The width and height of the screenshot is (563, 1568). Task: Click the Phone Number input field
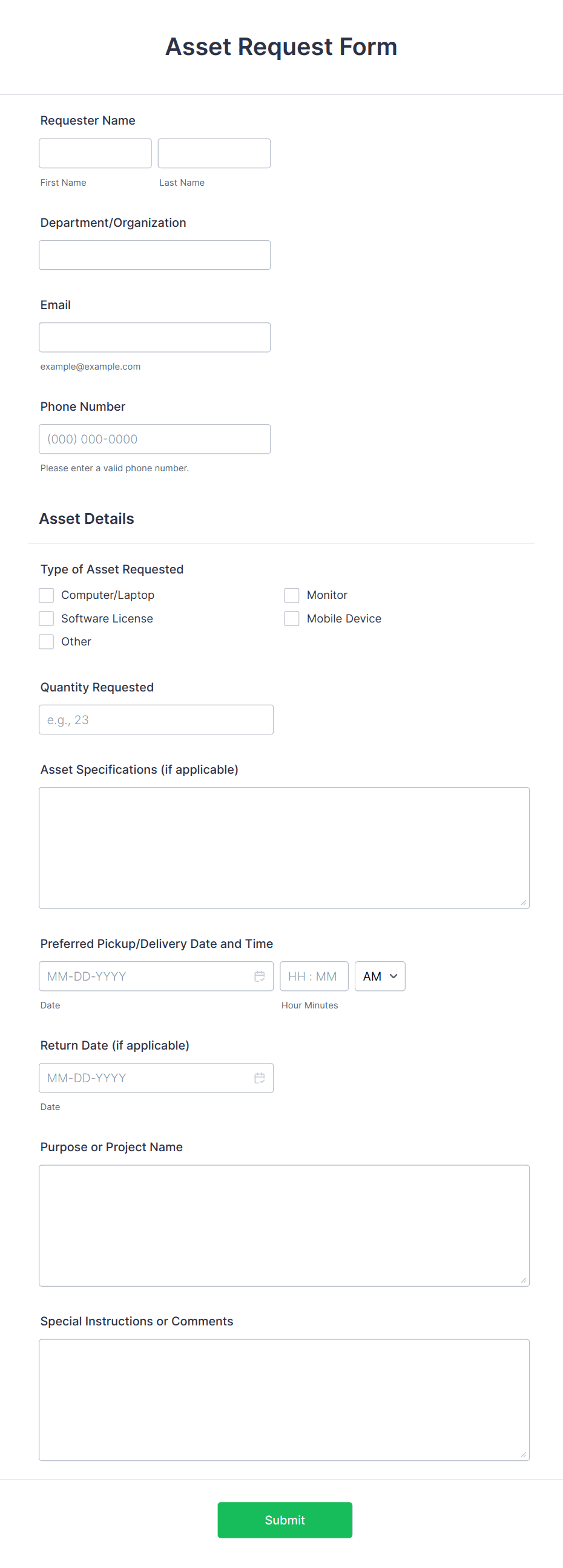tap(155, 438)
